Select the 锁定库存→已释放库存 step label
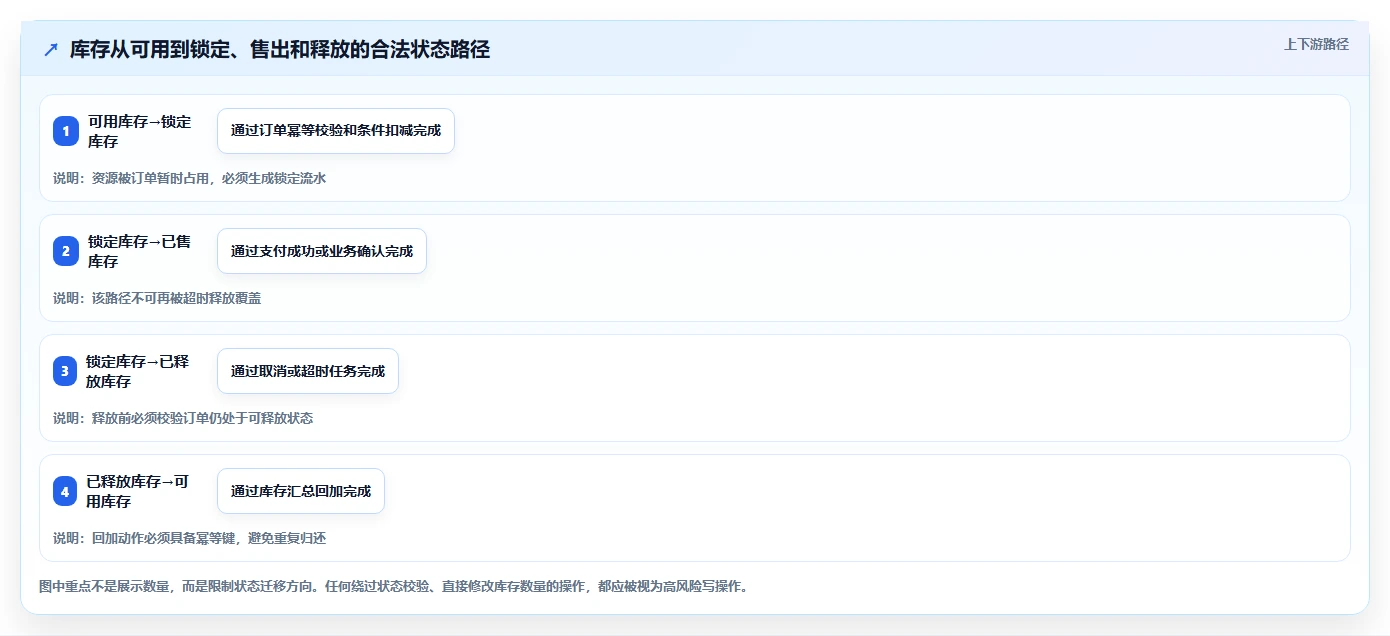 tap(138, 371)
